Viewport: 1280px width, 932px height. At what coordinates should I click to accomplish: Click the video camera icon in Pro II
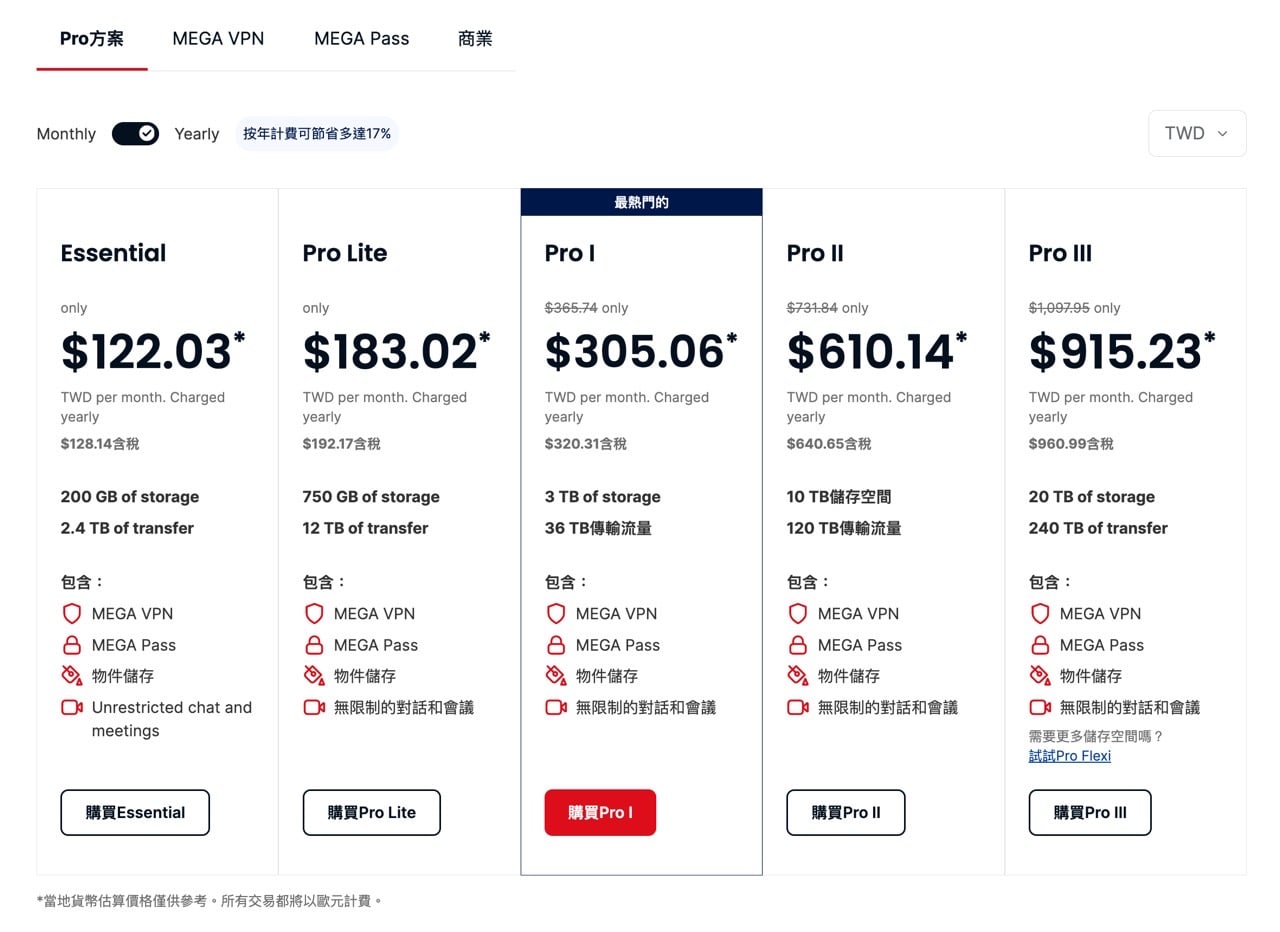(x=798, y=707)
